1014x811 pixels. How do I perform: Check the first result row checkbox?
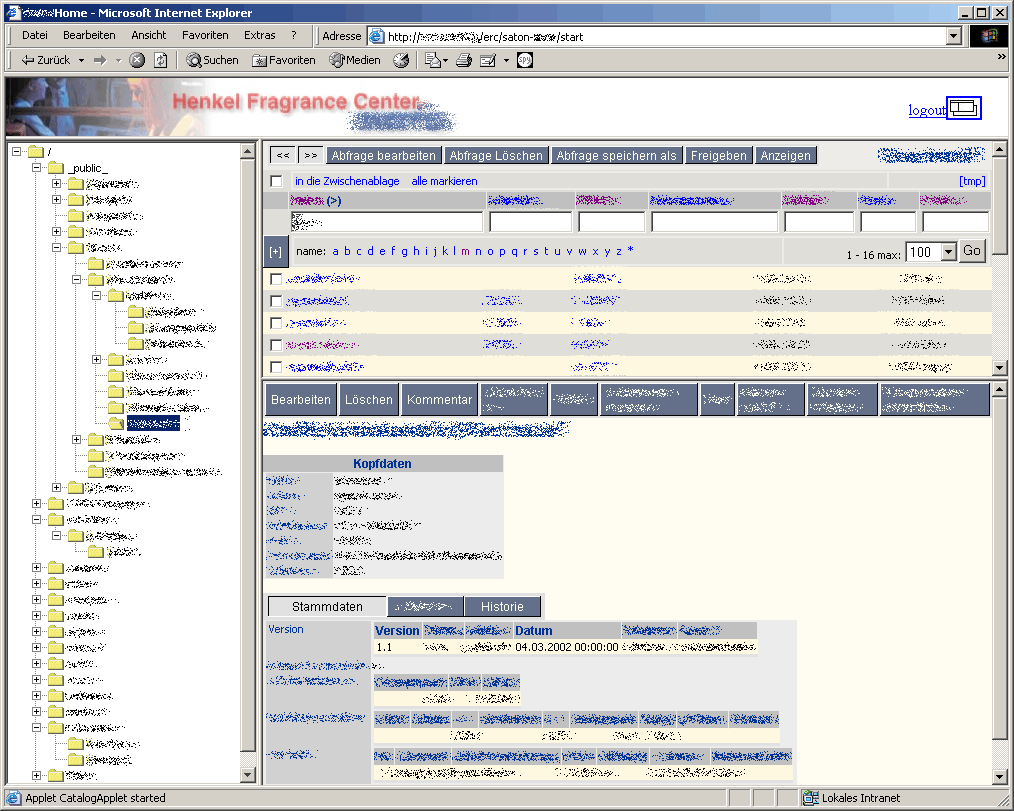tap(276, 279)
